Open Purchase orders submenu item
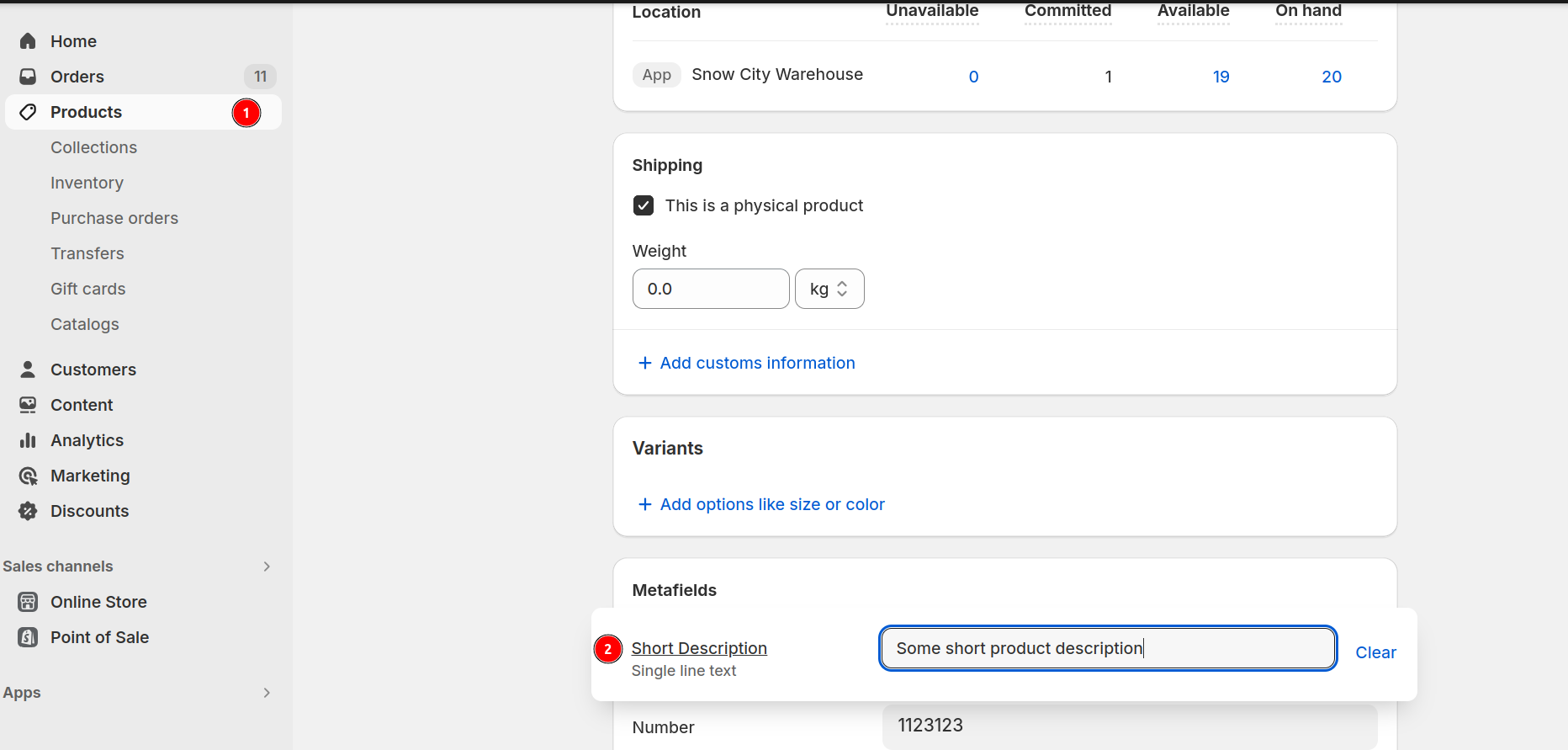This screenshot has height=750, width=1568. pyautogui.click(x=114, y=218)
